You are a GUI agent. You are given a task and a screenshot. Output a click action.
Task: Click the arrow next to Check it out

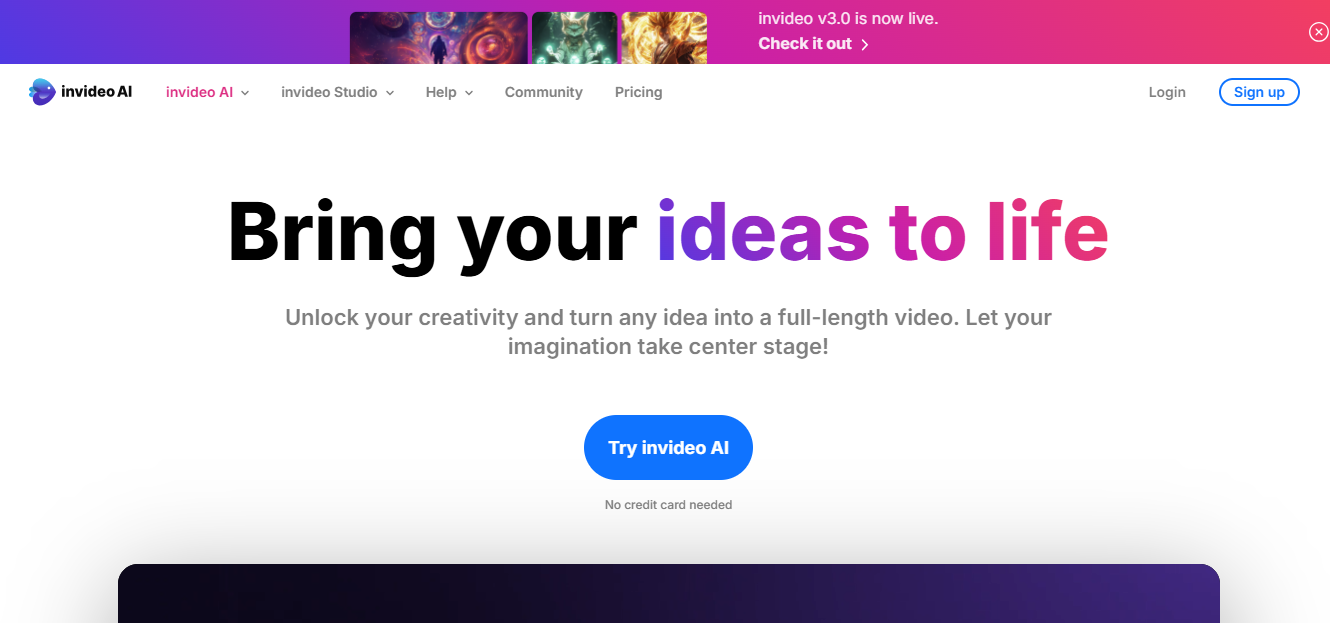point(865,44)
